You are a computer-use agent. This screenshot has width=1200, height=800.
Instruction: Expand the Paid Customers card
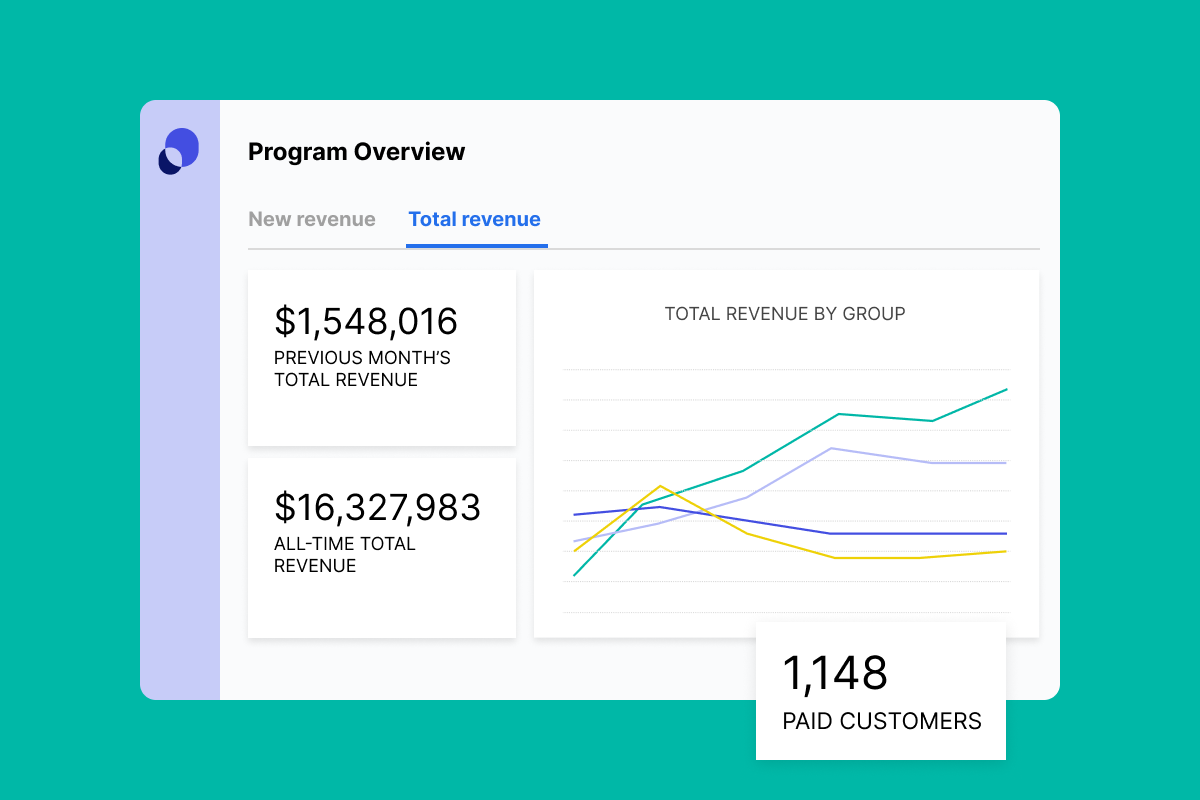880,691
